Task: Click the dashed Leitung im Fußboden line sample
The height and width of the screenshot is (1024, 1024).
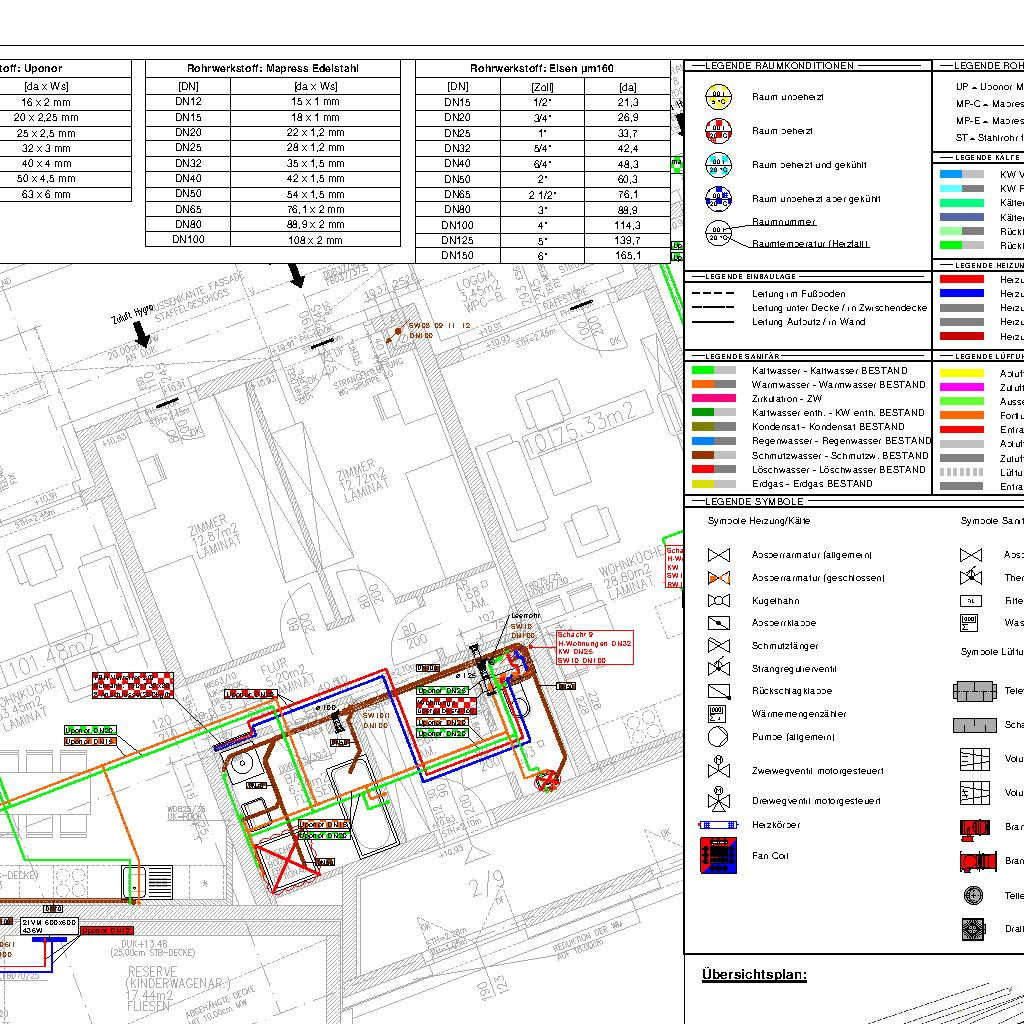Action: tap(712, 294)
